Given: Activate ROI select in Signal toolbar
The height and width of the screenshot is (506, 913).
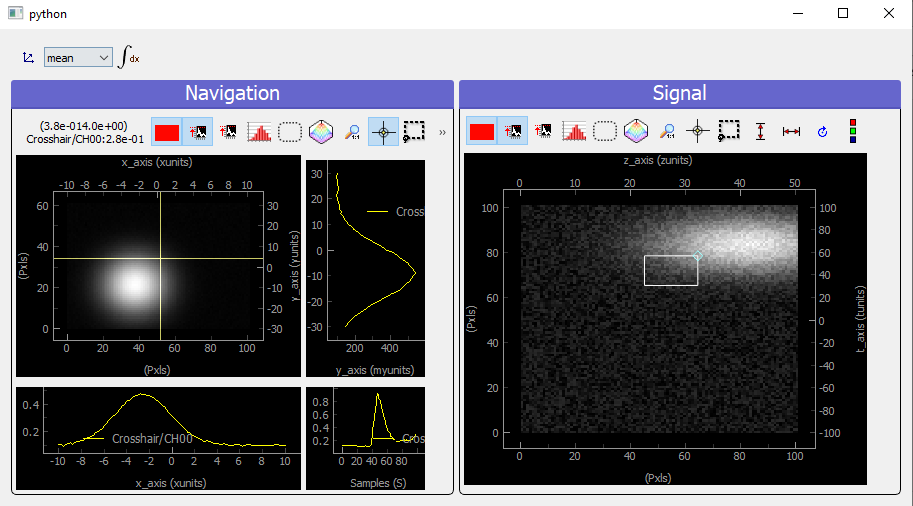Looking at the screenshot, I should (728, 131).
